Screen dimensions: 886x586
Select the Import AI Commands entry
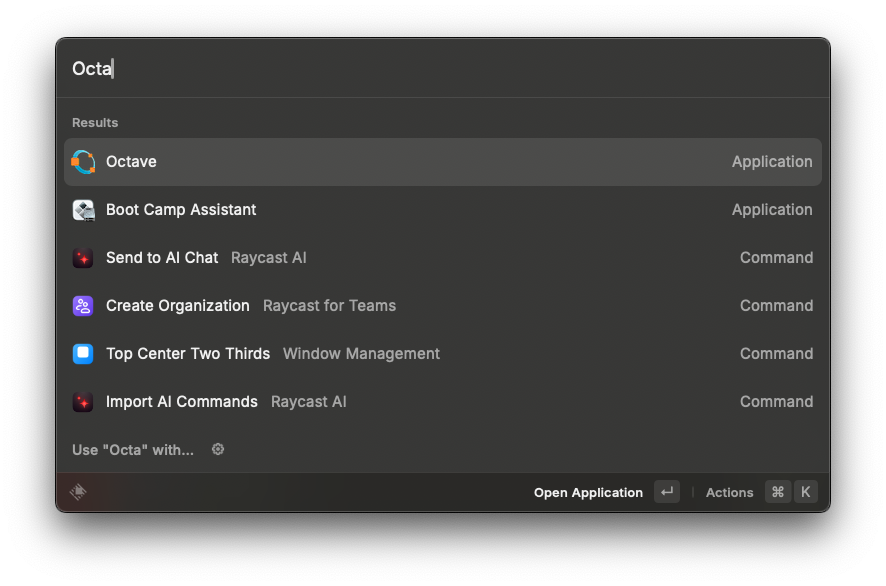tap(443, 402)
